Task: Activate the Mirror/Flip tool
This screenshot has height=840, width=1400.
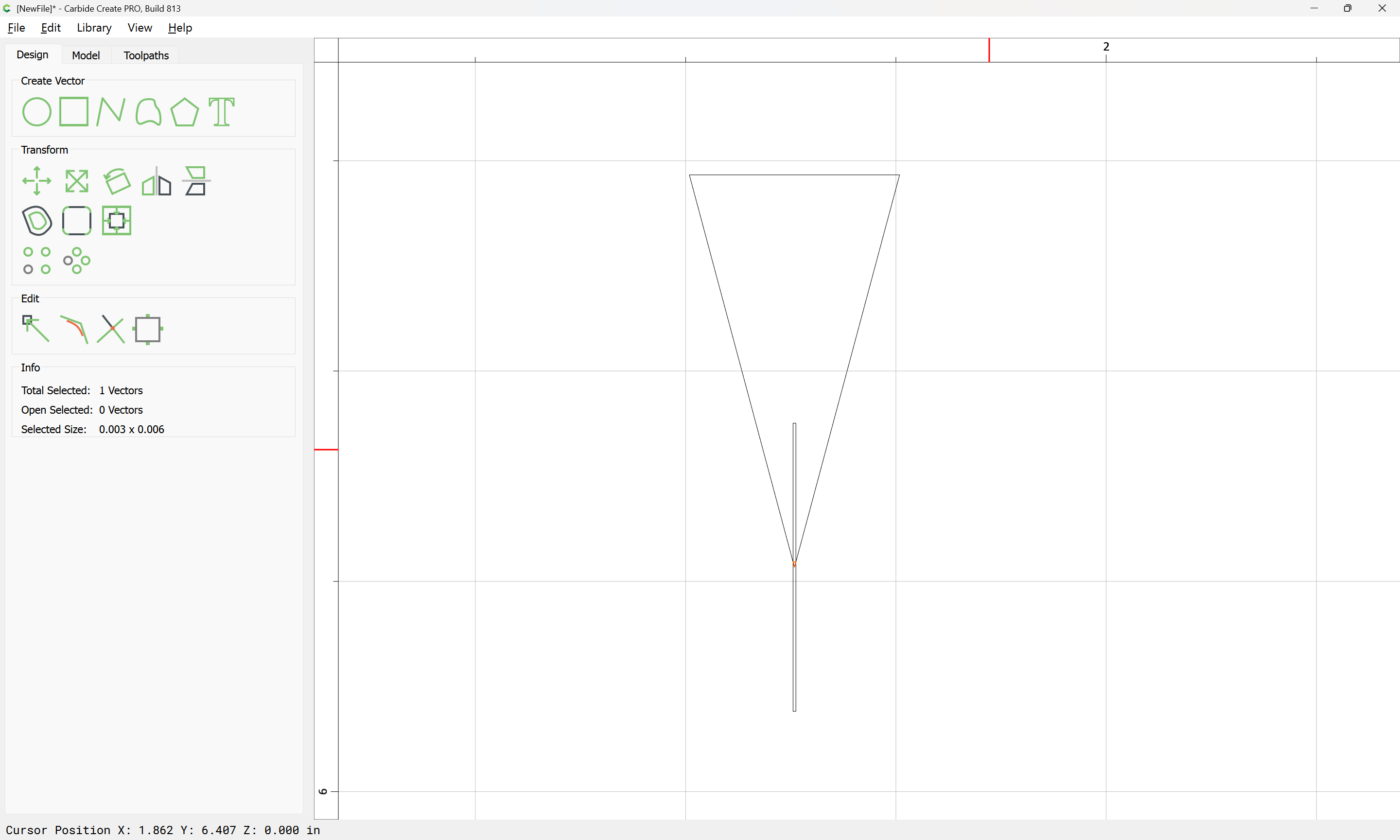Action: point(156,181)
